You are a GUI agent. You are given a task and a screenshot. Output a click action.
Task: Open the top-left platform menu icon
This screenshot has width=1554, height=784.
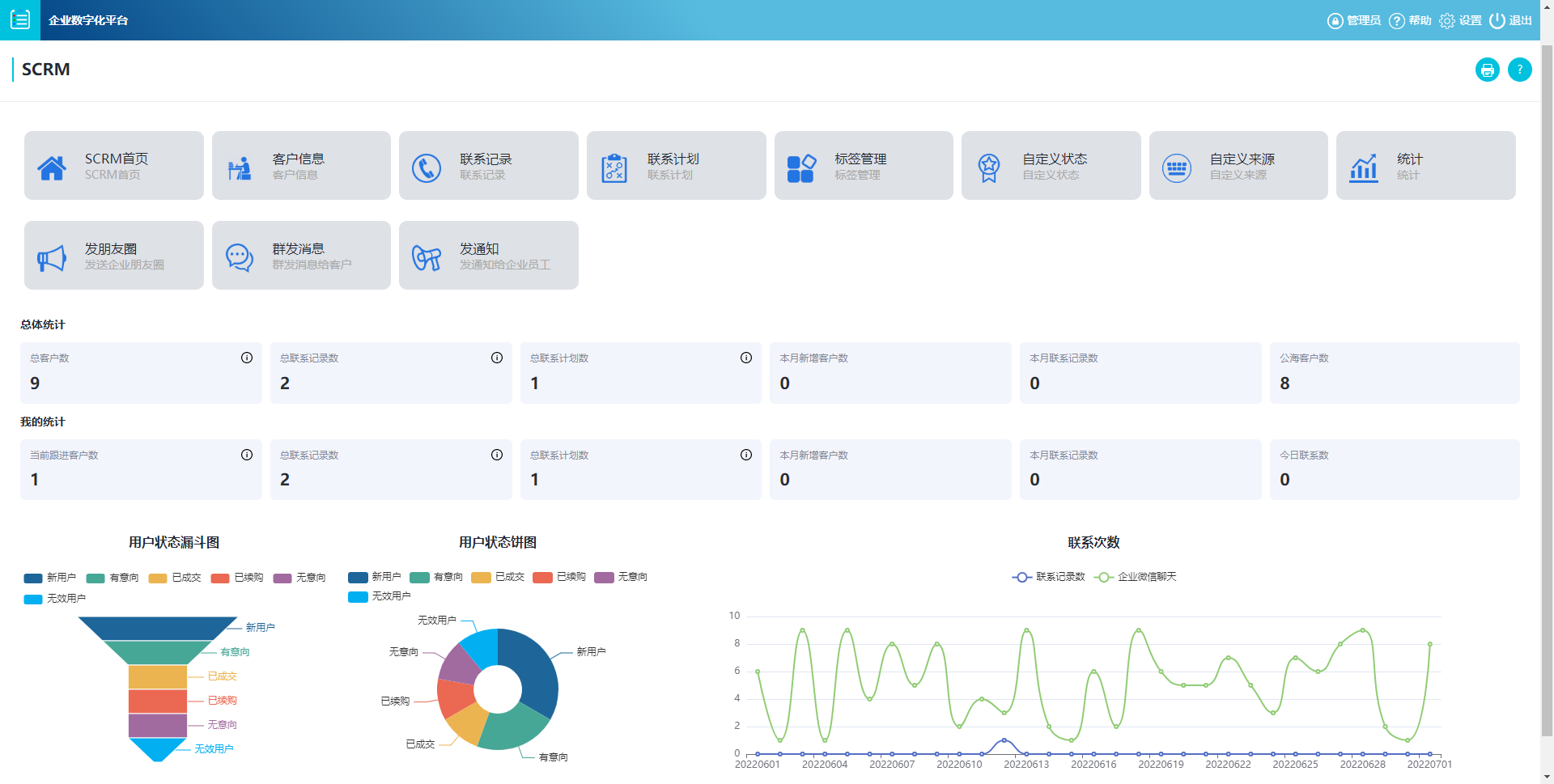click(x=20, y=19)
